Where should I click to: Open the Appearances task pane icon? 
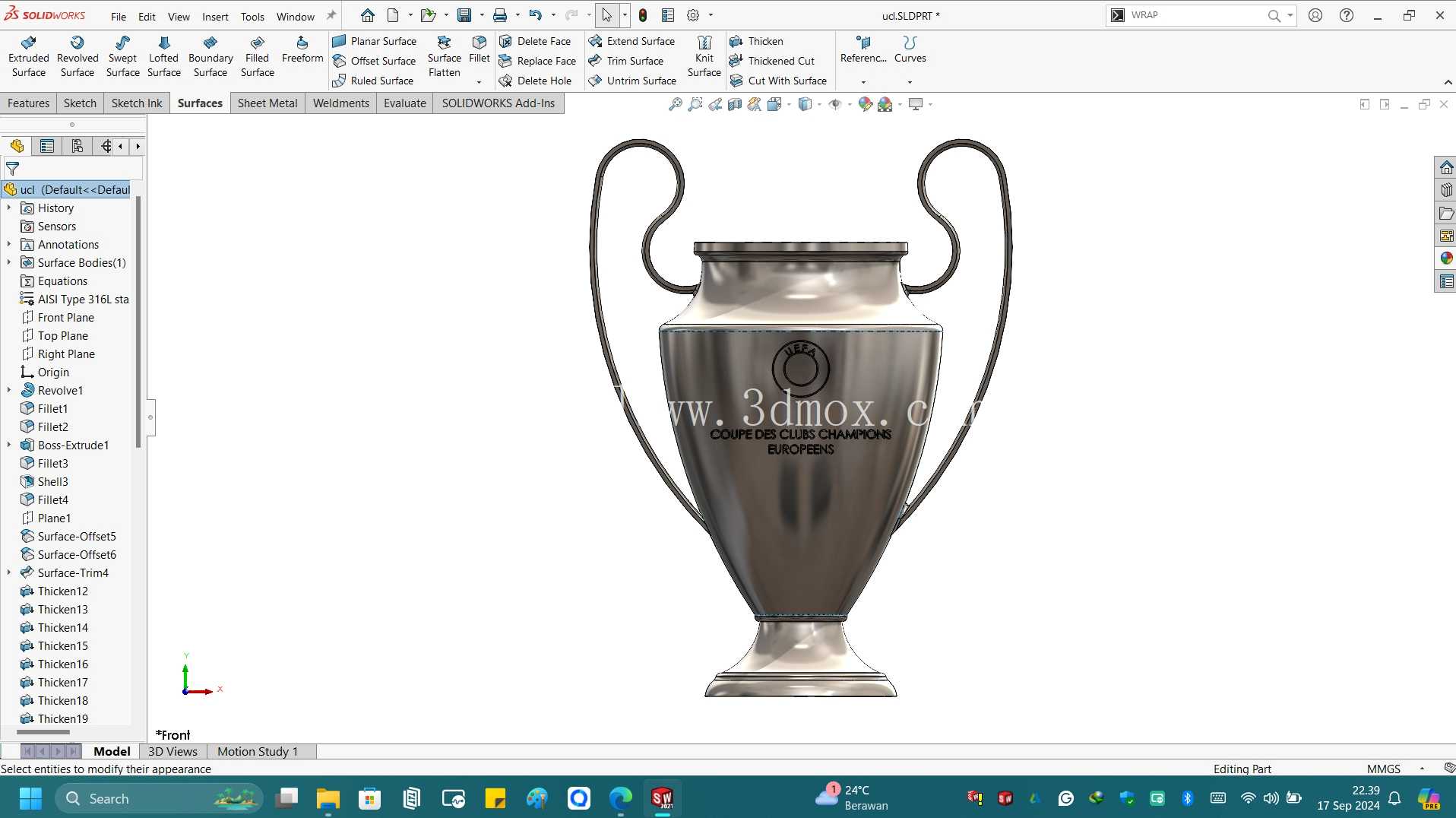click(x=1446, y=258)
